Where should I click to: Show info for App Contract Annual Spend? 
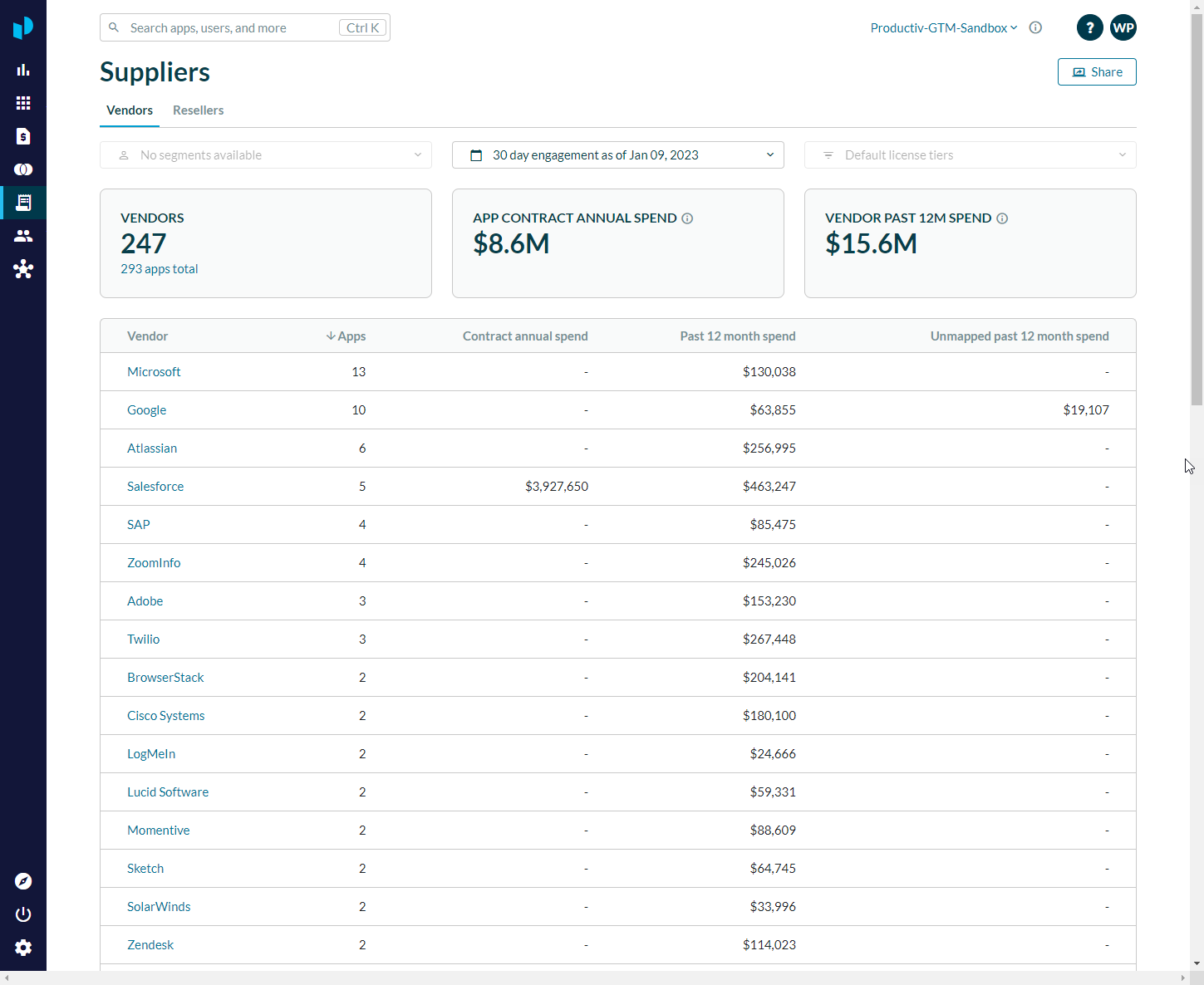coord(687,218)
